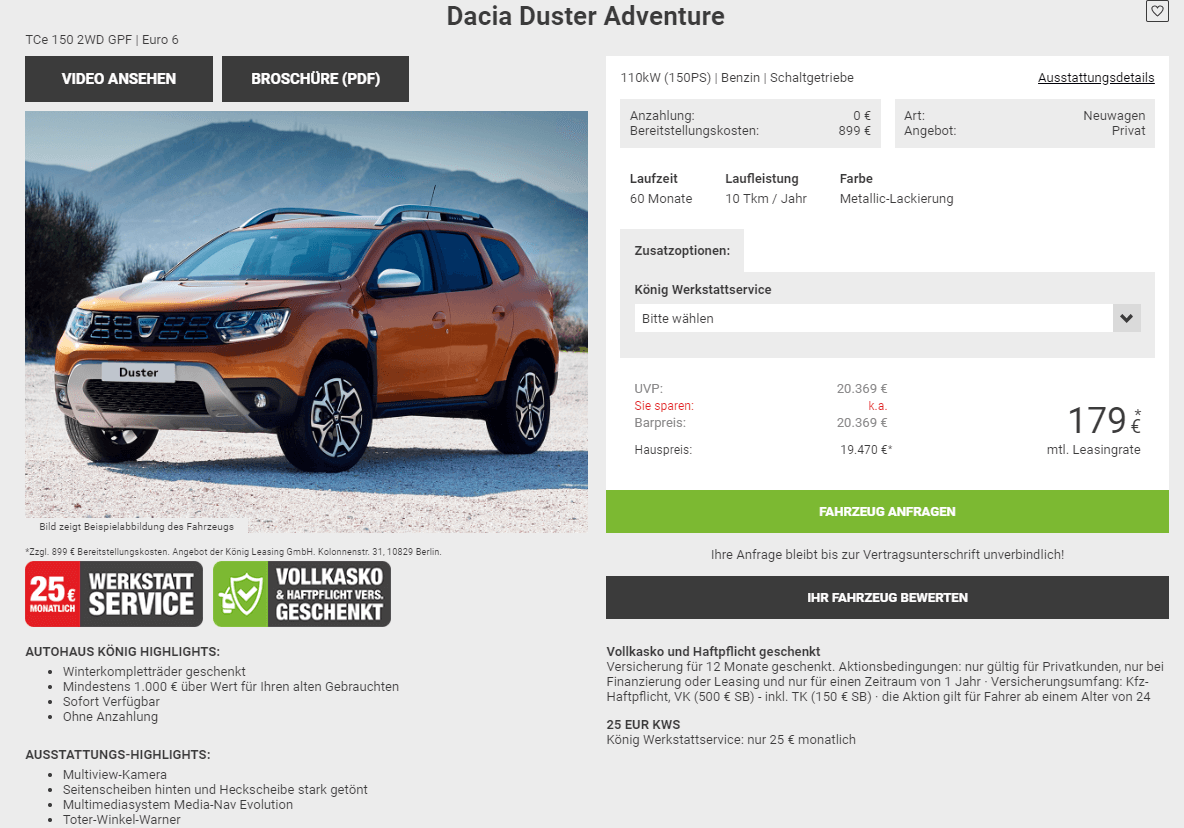The image size is (1184, 828).
Task: Select the Zusatzoptionen tab
Action: [x=682, y=251]
